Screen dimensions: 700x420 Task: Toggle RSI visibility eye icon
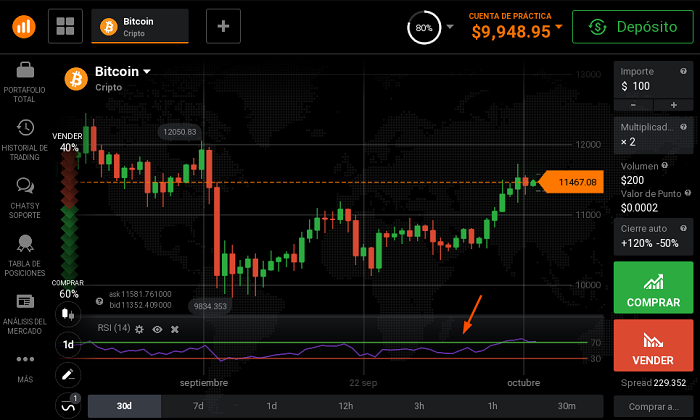[x=157, y=329]
